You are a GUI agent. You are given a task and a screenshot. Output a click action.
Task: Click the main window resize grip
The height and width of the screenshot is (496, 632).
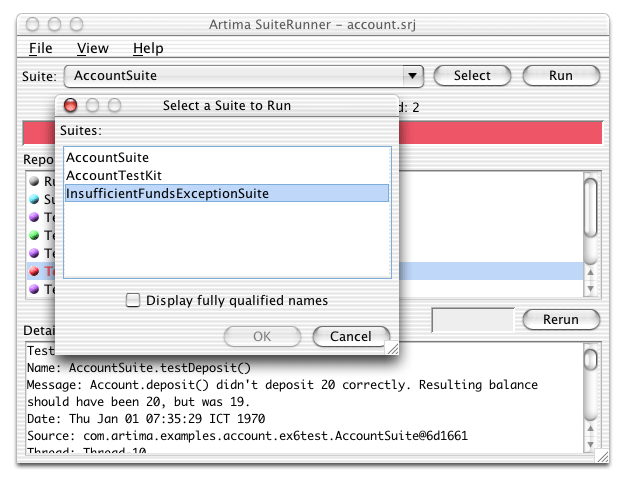coord(603,457)
